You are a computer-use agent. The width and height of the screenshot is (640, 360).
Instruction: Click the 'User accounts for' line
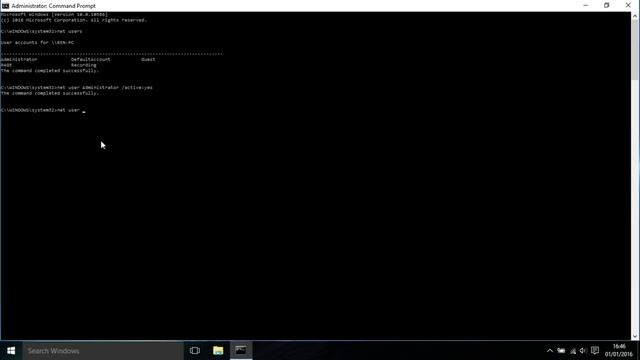click(38, 42)
